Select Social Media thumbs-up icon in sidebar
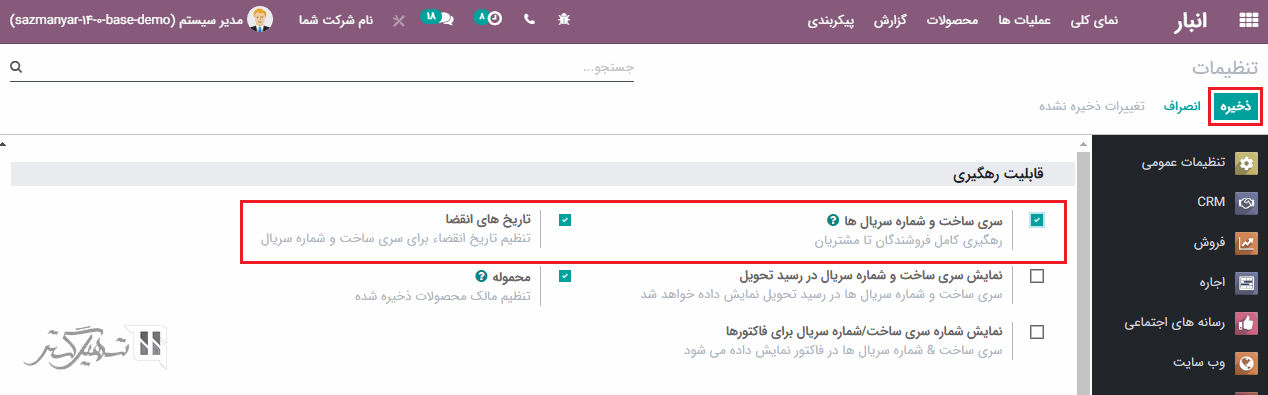1268x395 pixels. click(x=1246, y=323)
